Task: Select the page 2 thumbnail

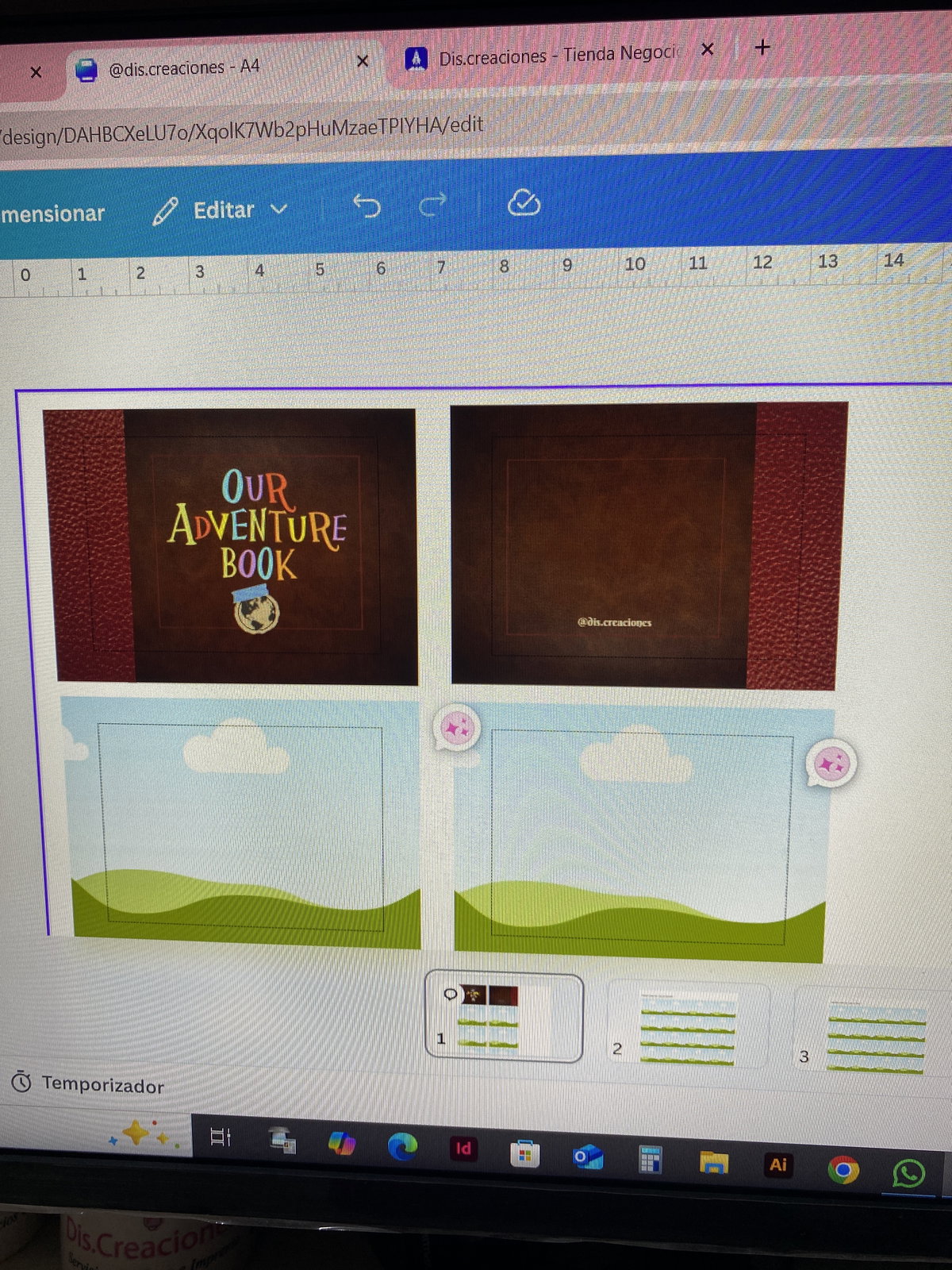Action: [686, 1028]
